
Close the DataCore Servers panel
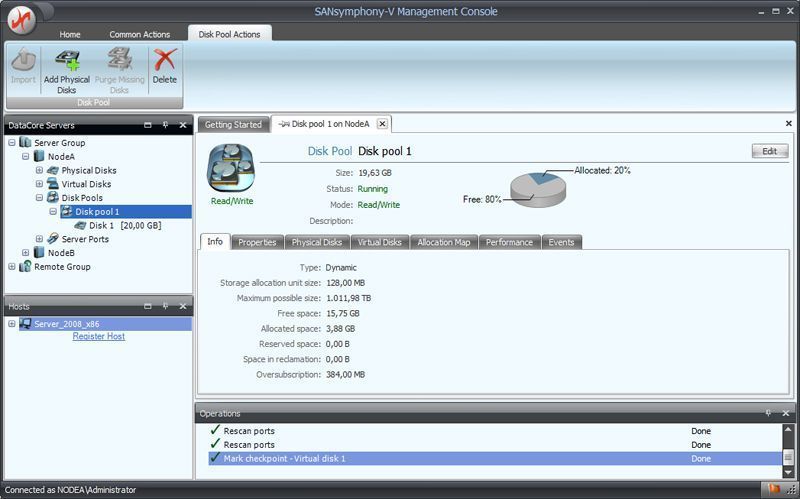[x=183, y=125]
